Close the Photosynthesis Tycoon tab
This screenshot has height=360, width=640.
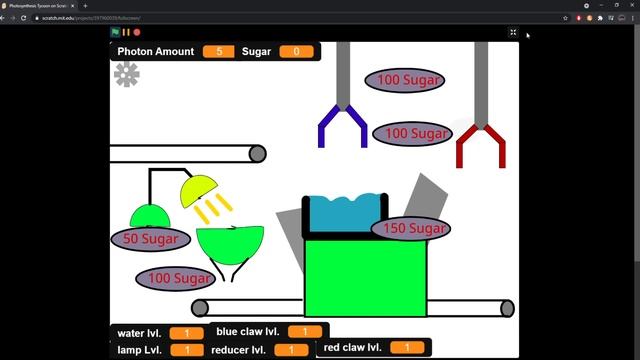pyautogui.click(x=73, y=6)
